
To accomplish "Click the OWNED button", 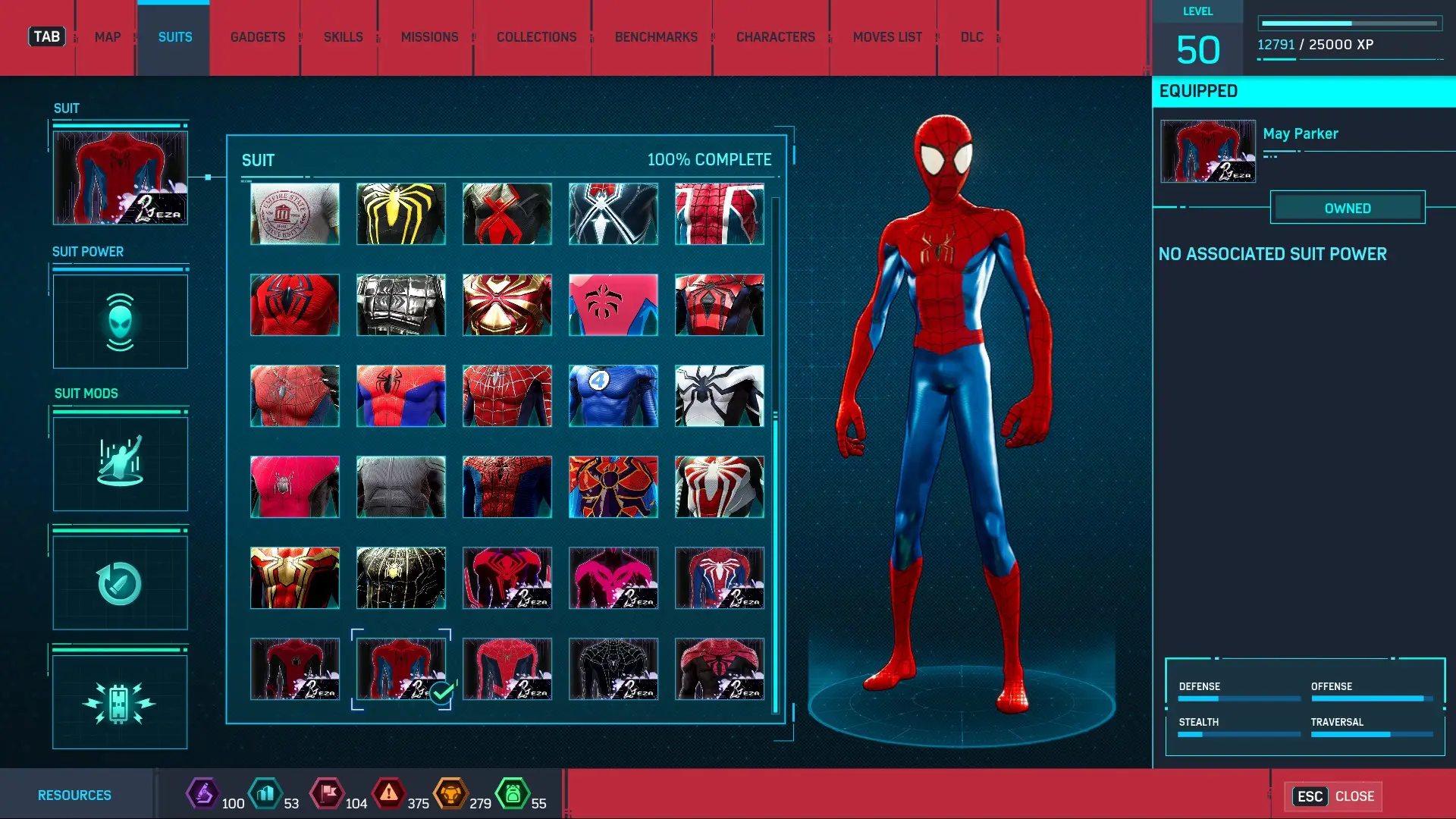I will [x=1348, y=208].
